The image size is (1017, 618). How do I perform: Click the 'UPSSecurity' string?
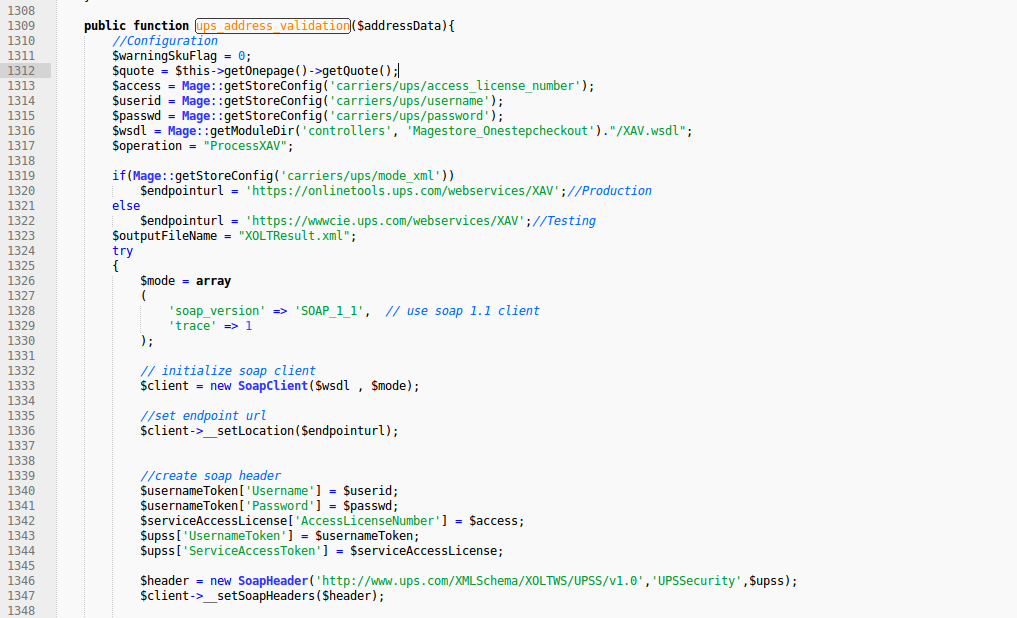point(697,581)
